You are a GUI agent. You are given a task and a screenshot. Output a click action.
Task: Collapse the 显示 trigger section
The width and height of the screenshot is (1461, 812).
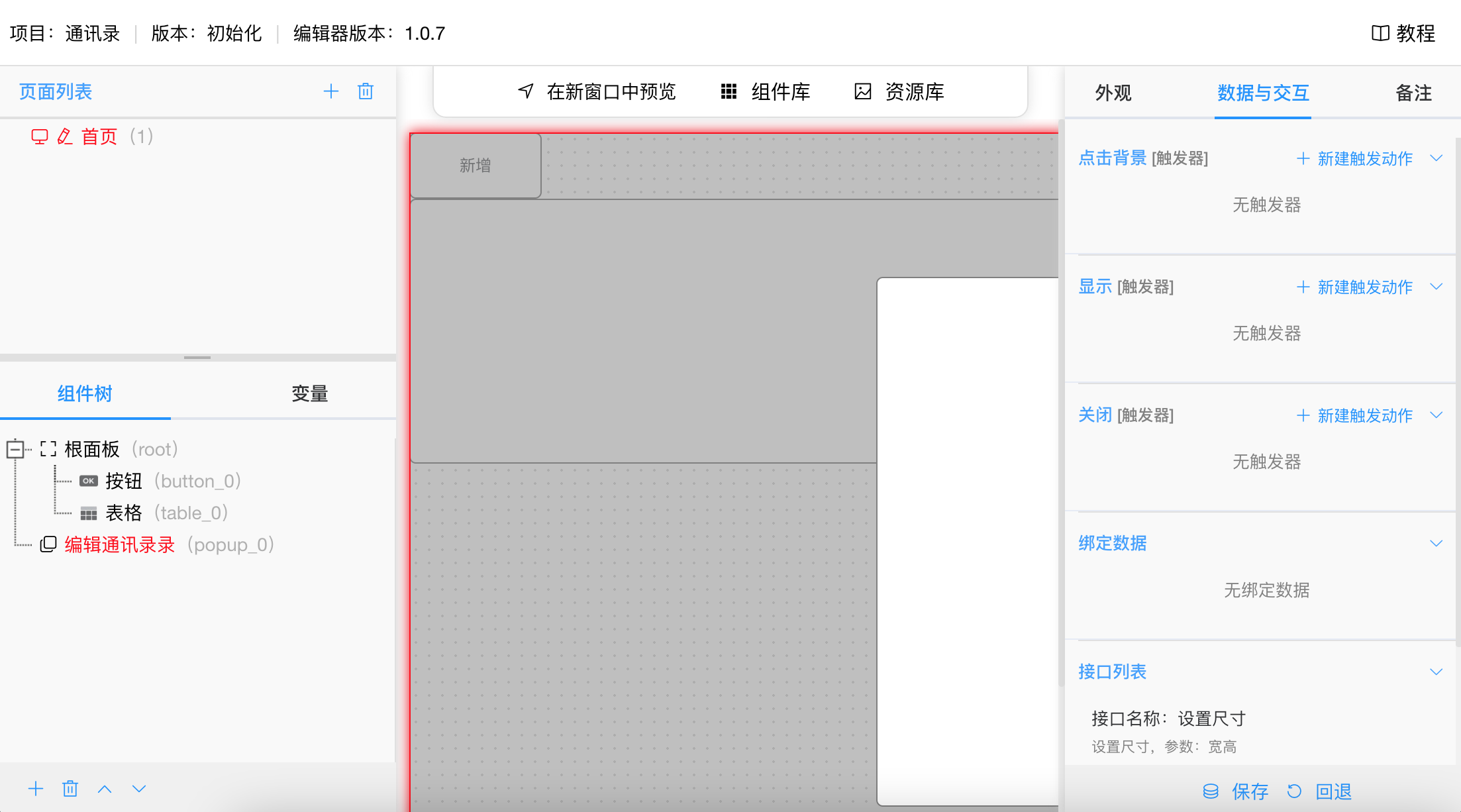click(x=1436, y=287)
